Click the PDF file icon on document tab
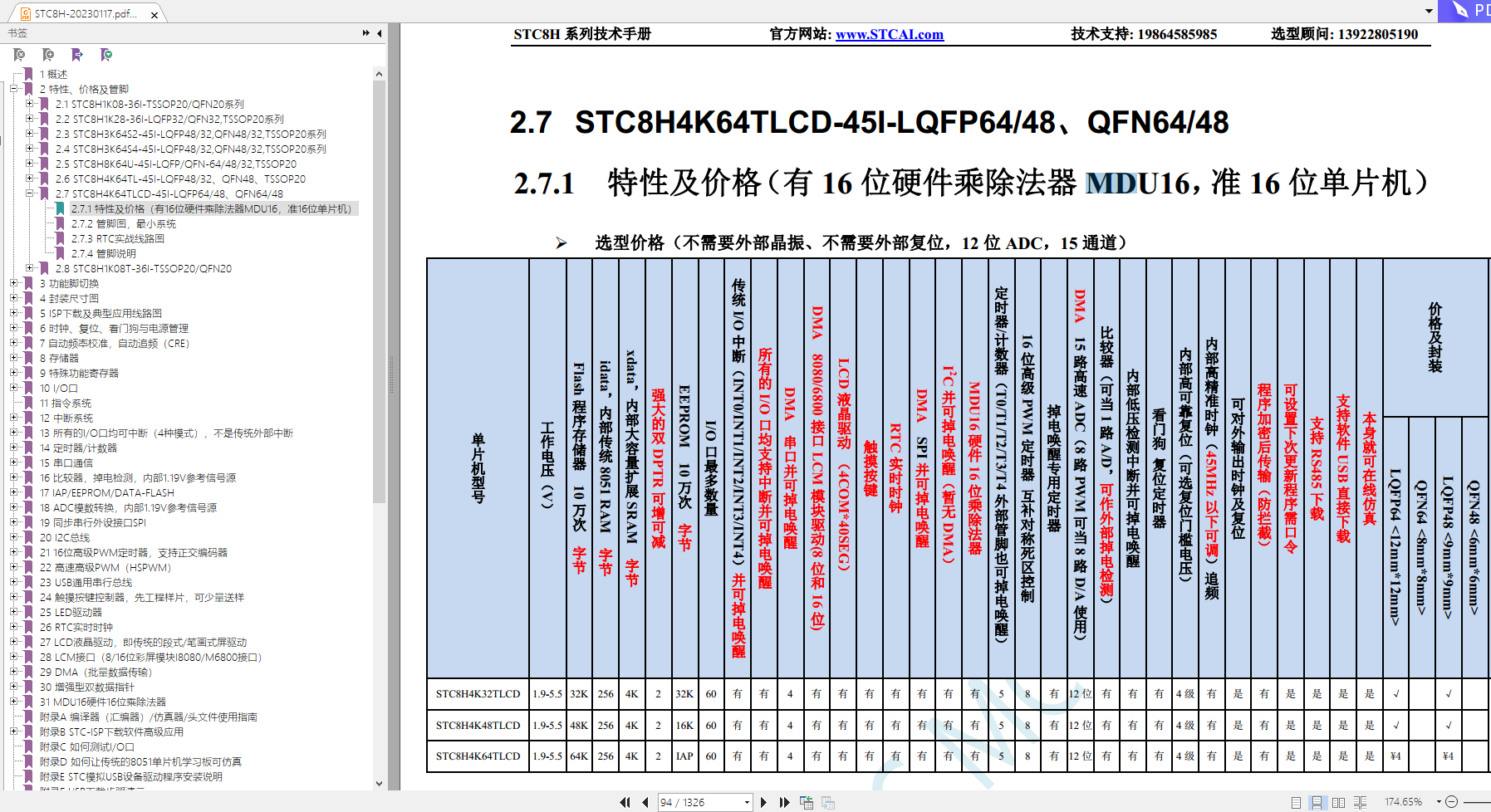The image size is (1491, 812). 26,14
